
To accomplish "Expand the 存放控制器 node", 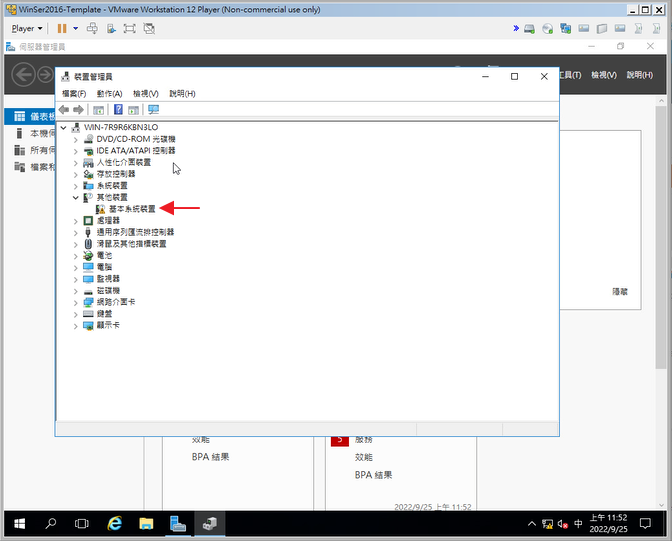I will click(x=75, y=174).
